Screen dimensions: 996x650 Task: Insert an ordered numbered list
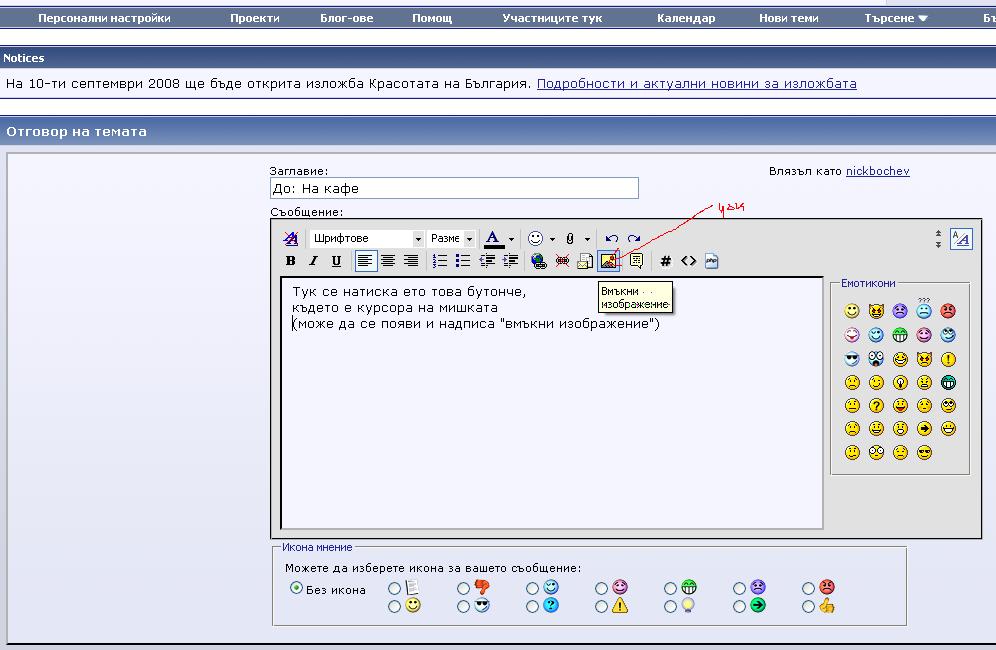[x=439, y=261]
